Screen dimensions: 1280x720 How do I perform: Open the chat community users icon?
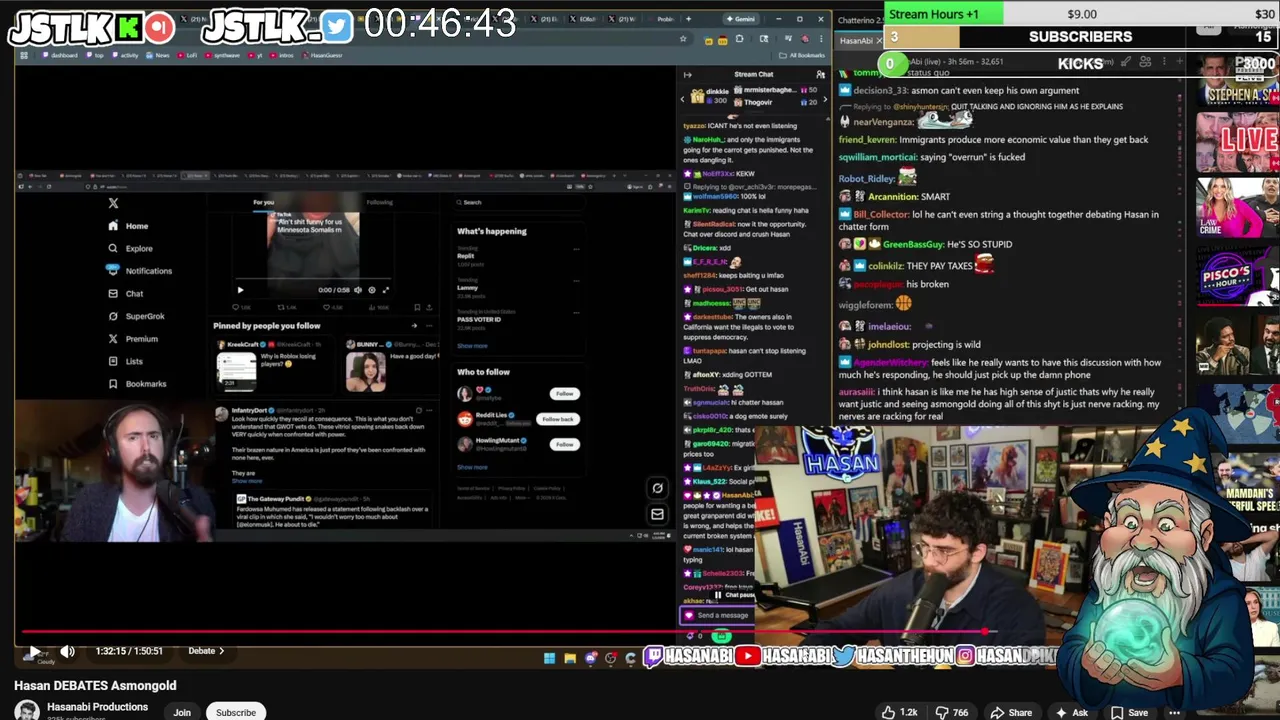click(x=820, y=74)
